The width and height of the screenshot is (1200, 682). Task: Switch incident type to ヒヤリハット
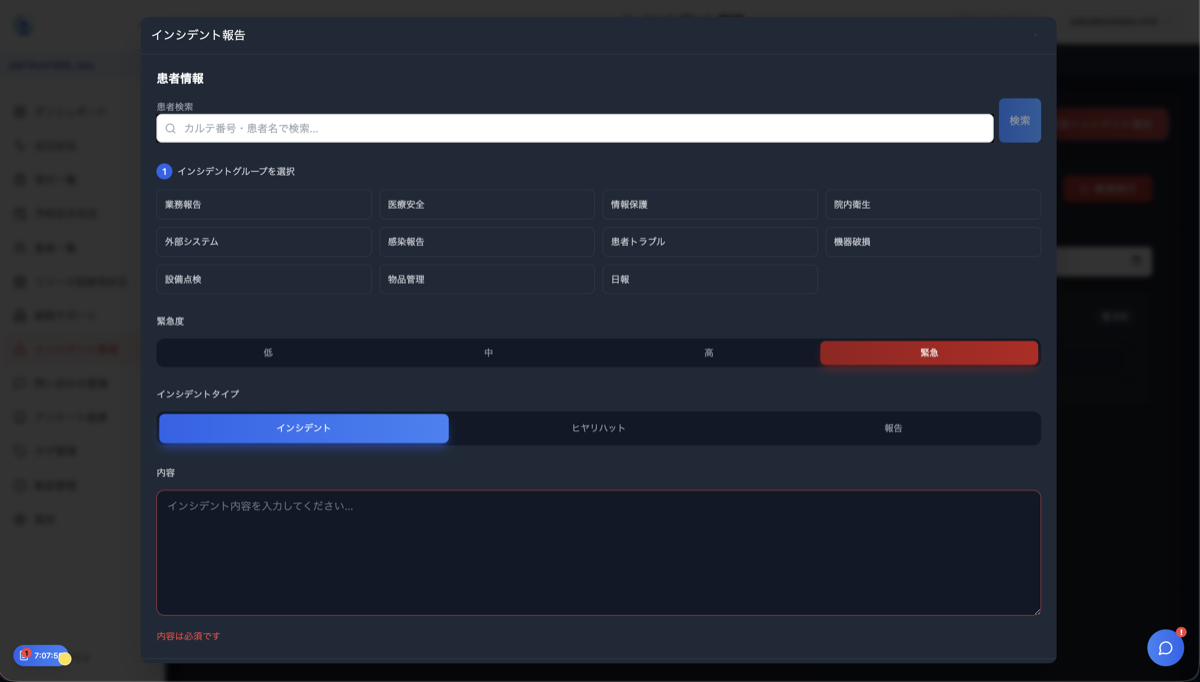coord(598,428)
